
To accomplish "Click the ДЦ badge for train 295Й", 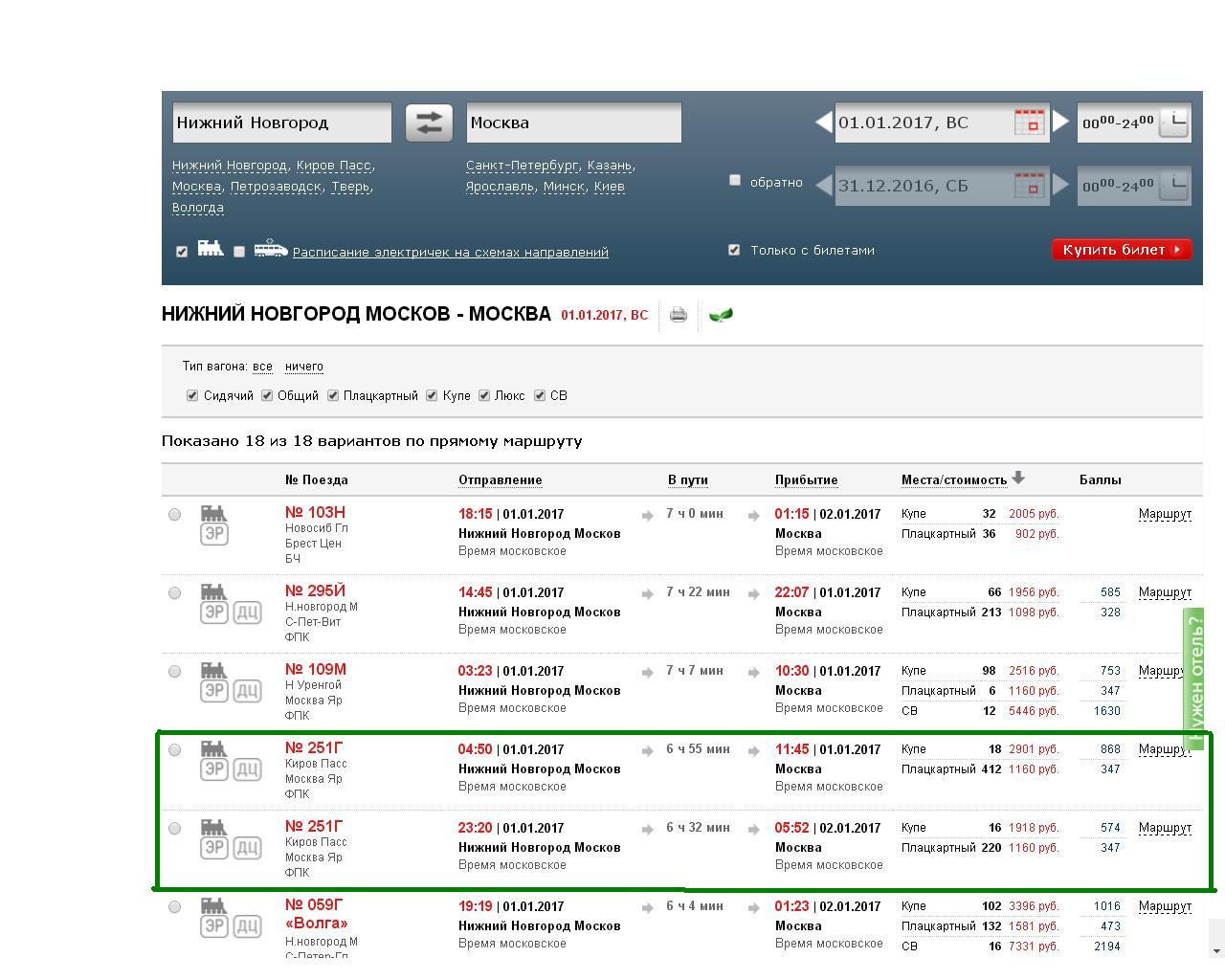I will tap(247, 612).
